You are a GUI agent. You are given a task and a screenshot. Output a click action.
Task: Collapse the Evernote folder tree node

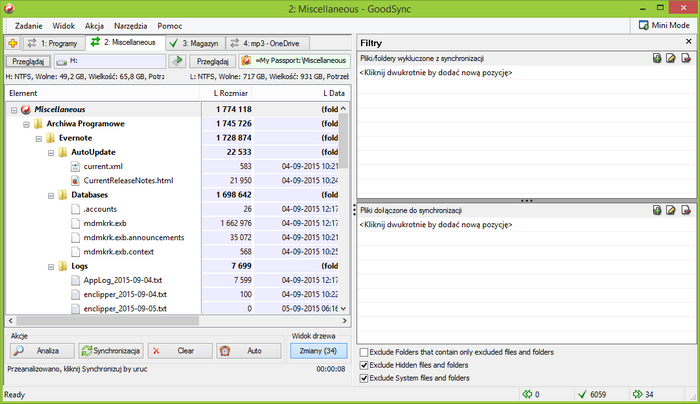[x=38, y=138]
